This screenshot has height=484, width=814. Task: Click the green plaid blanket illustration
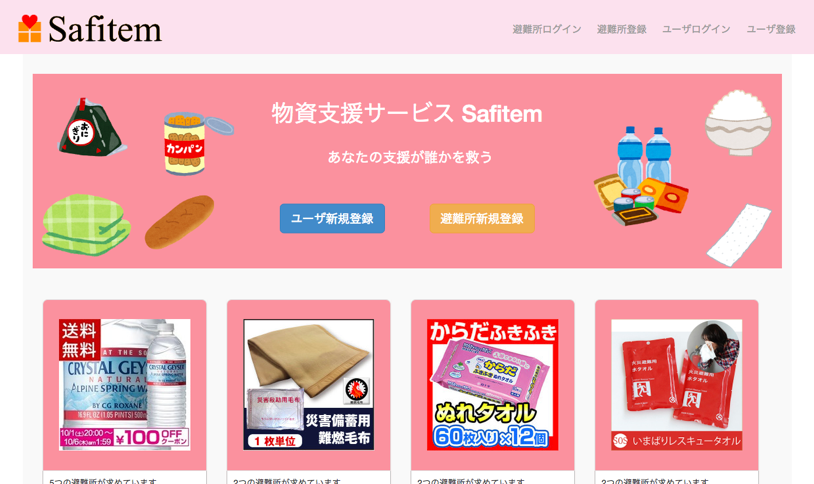86,224
